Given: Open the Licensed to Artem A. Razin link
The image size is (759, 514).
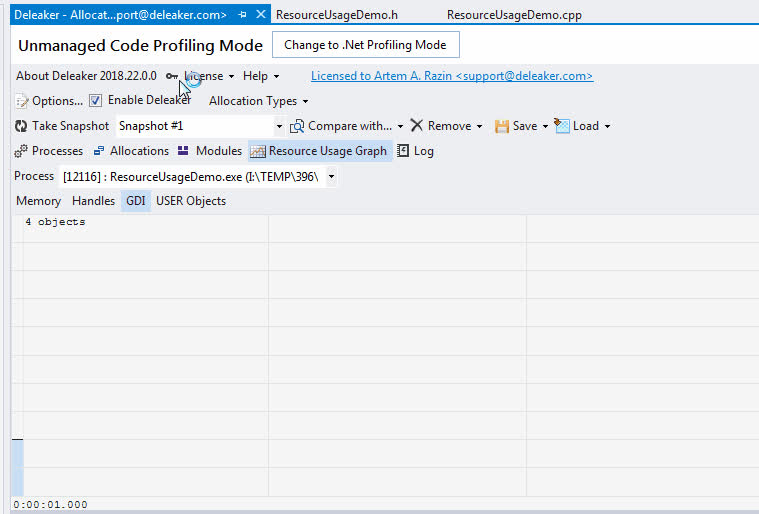Looking at the screenshot, I should pyautogui.click(x=452, y=76).
